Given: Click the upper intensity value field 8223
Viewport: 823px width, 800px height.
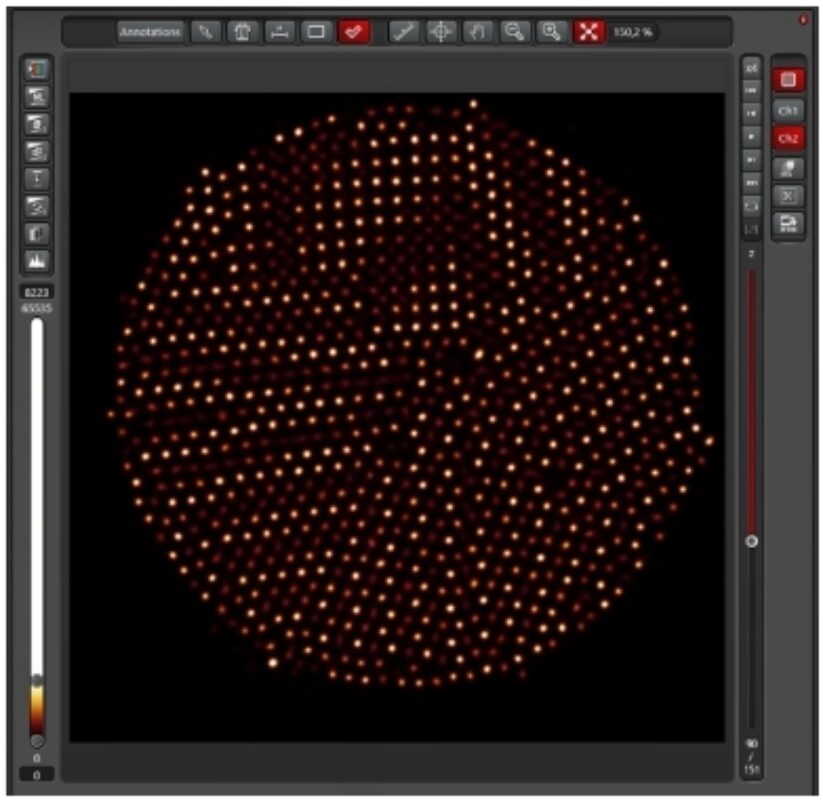Looking at the screenshot, I should click(37, 292).
